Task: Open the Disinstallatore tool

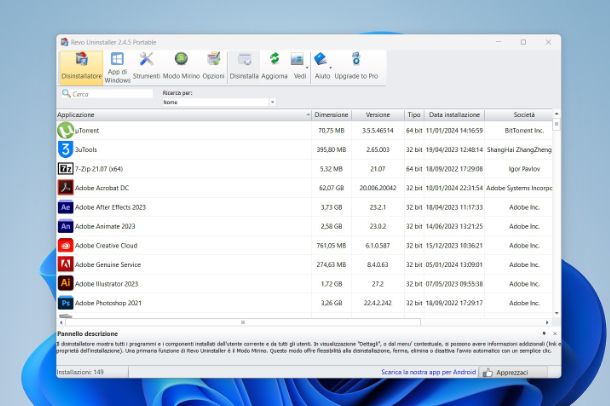Action: [x=82, y=67]
